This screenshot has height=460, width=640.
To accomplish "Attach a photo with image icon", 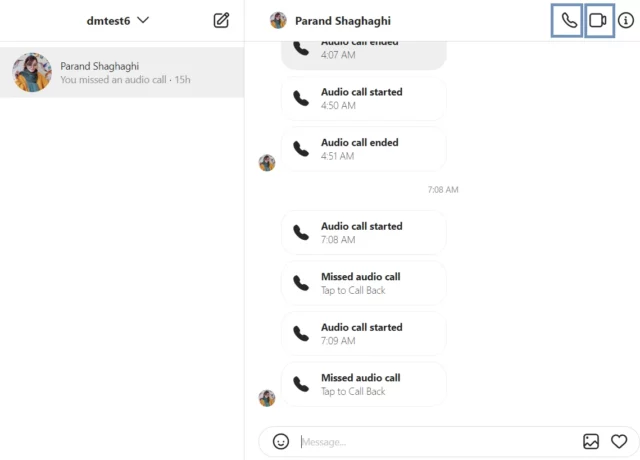I will click(x=591, y=442).
